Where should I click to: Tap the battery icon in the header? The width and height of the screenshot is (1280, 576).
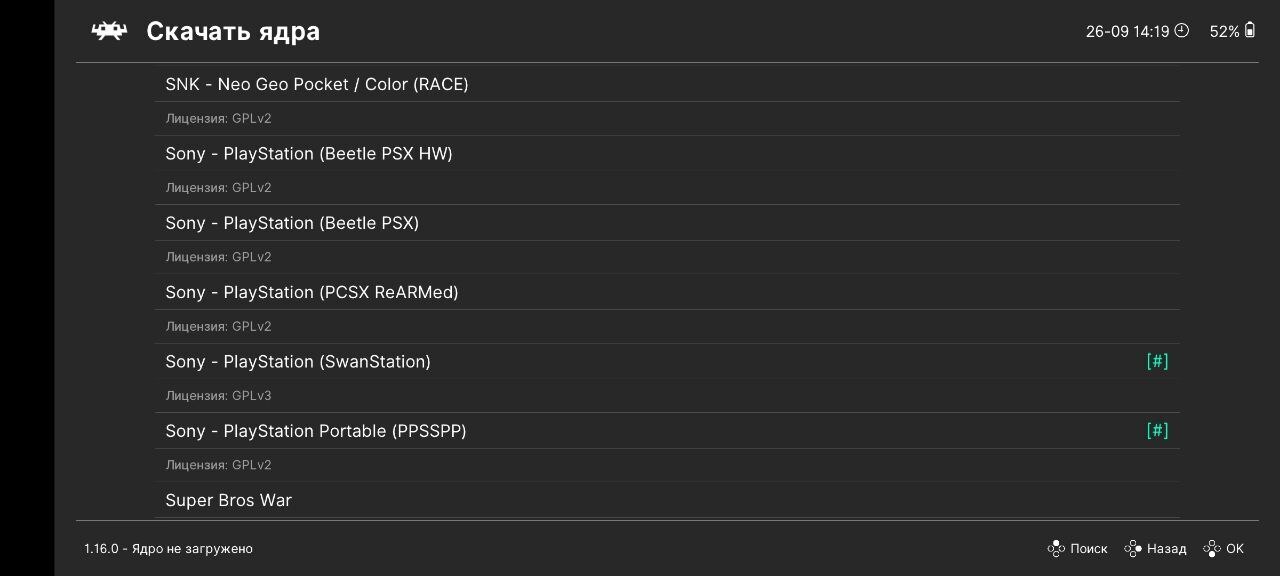coord(1249,31)
